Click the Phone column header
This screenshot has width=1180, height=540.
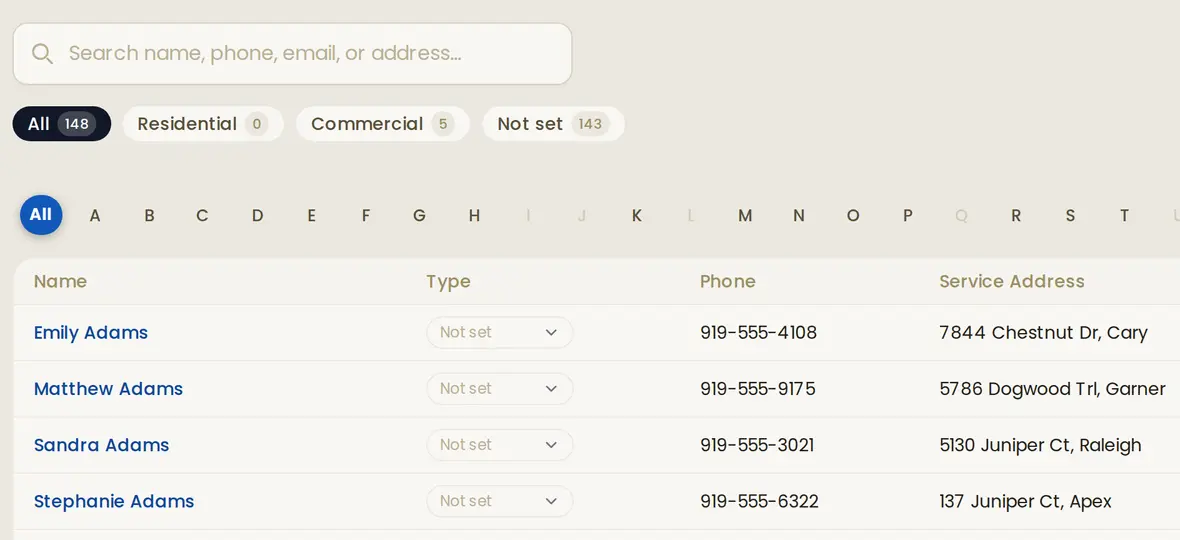point(728,281)
